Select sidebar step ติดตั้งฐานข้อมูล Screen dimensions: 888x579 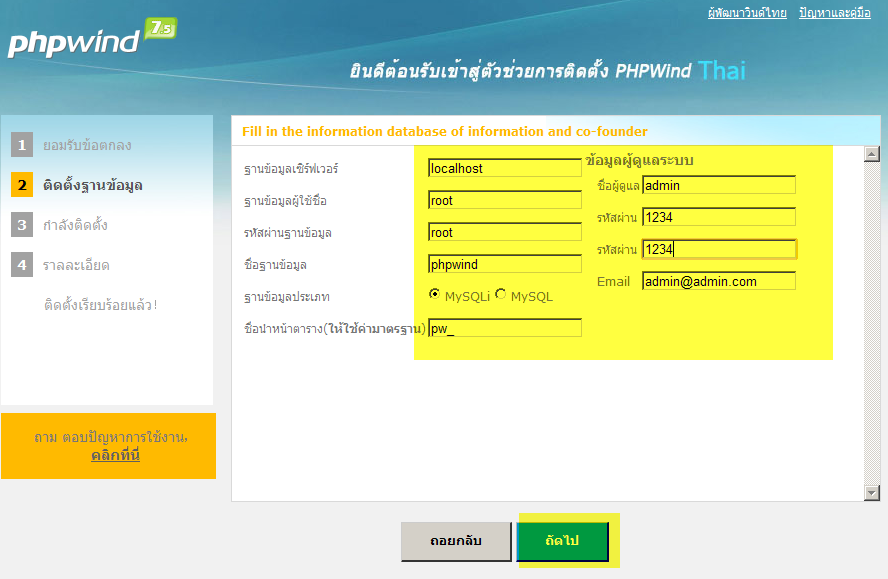coord(93,185)
